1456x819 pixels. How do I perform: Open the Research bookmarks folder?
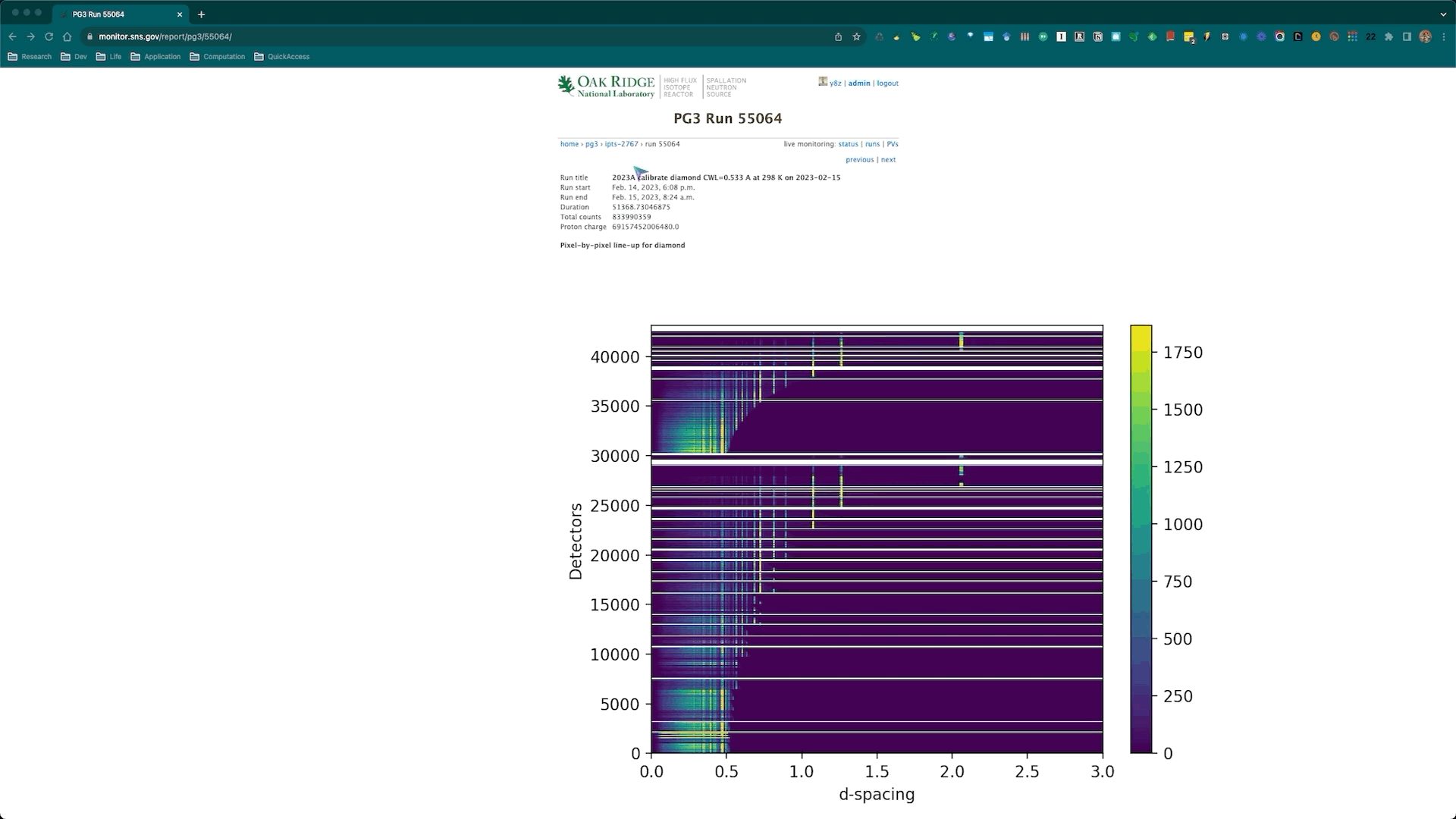(x=30, y=56)
